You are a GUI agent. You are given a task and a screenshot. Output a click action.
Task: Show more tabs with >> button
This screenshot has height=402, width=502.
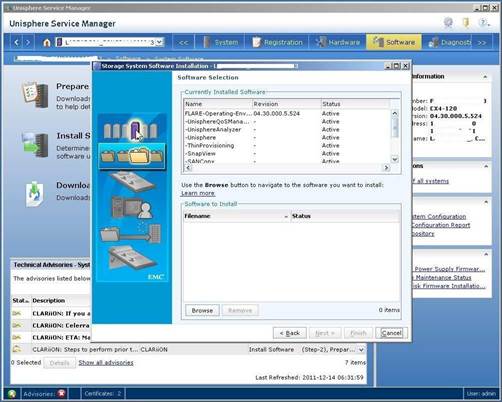click(481, 43)
